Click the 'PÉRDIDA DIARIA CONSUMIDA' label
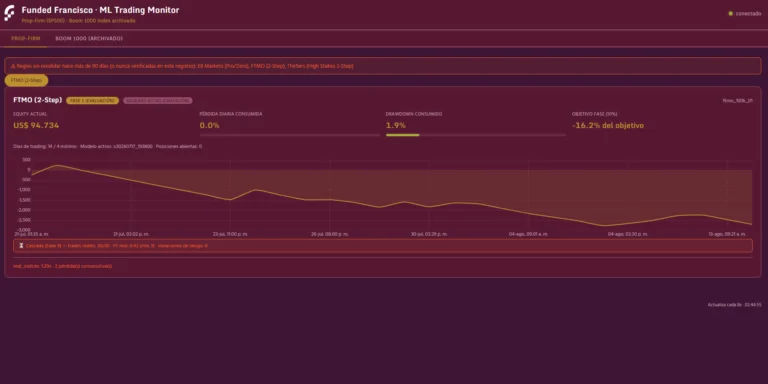The width and height of the screenshot is (768, 384). (x=231, y=114)
